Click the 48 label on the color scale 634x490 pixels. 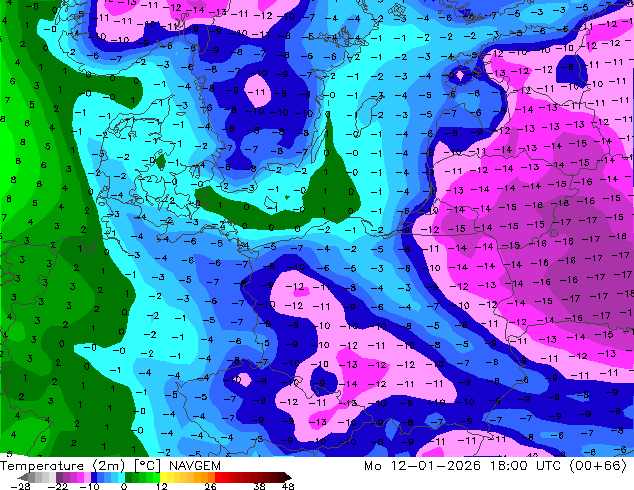click(x=288, y=486)
